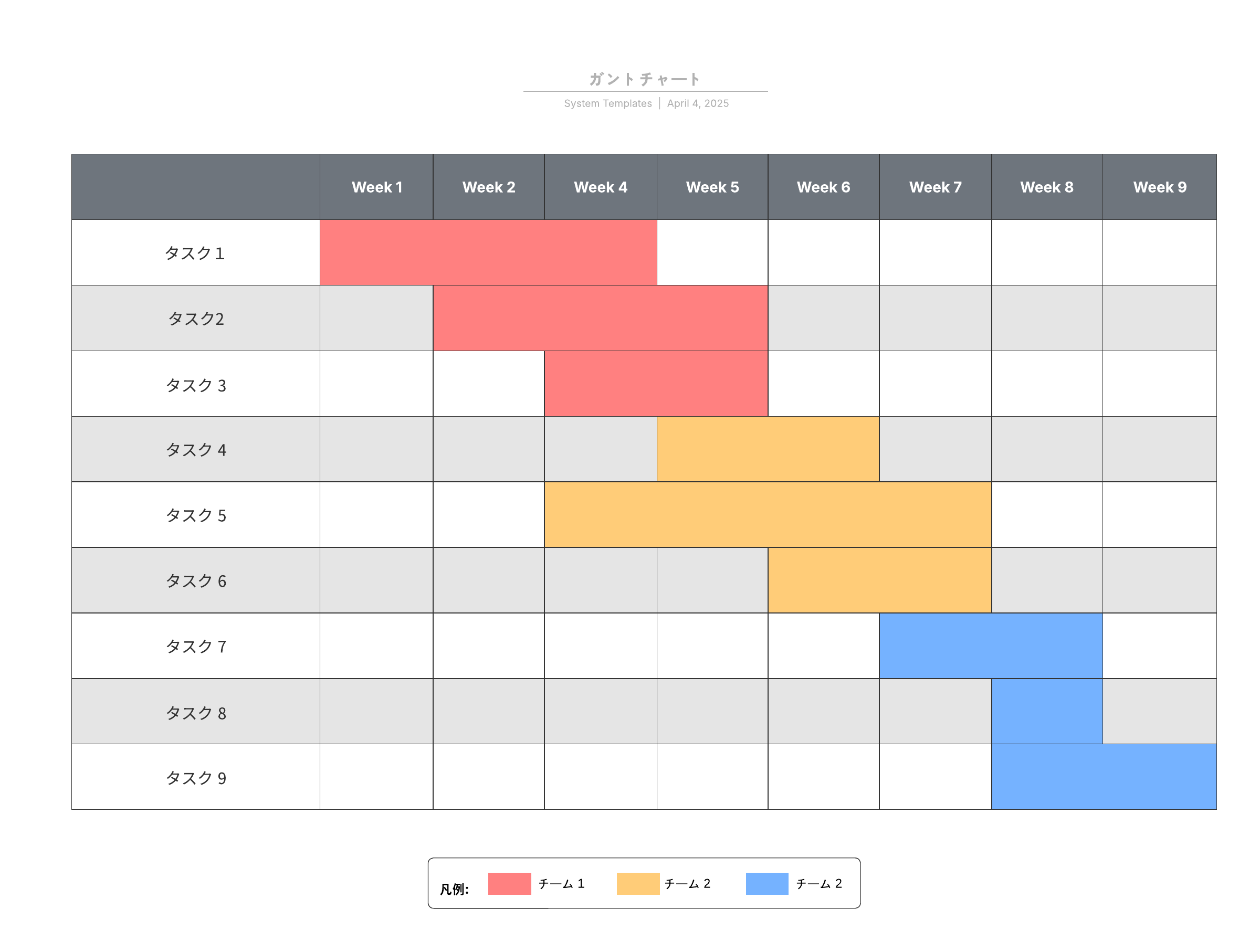Click the System Templates subtitle text

[x=607, y=103]
